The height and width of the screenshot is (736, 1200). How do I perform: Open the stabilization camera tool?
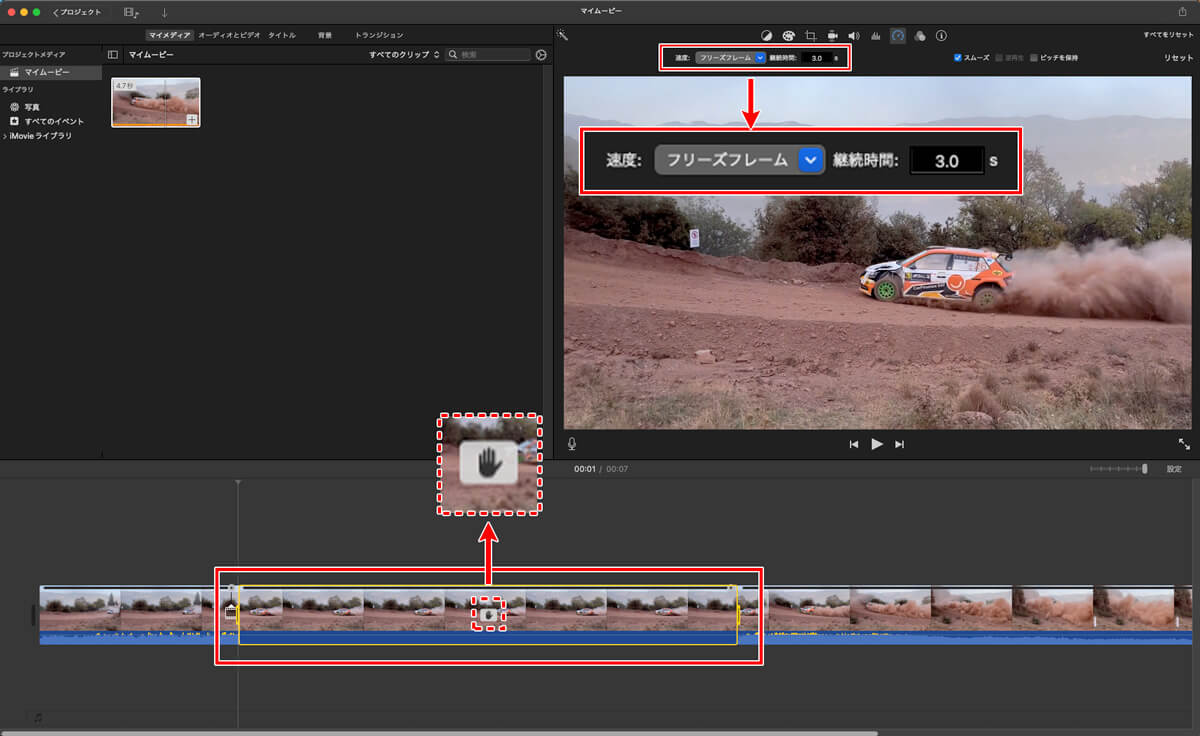(x=832, y=35)
